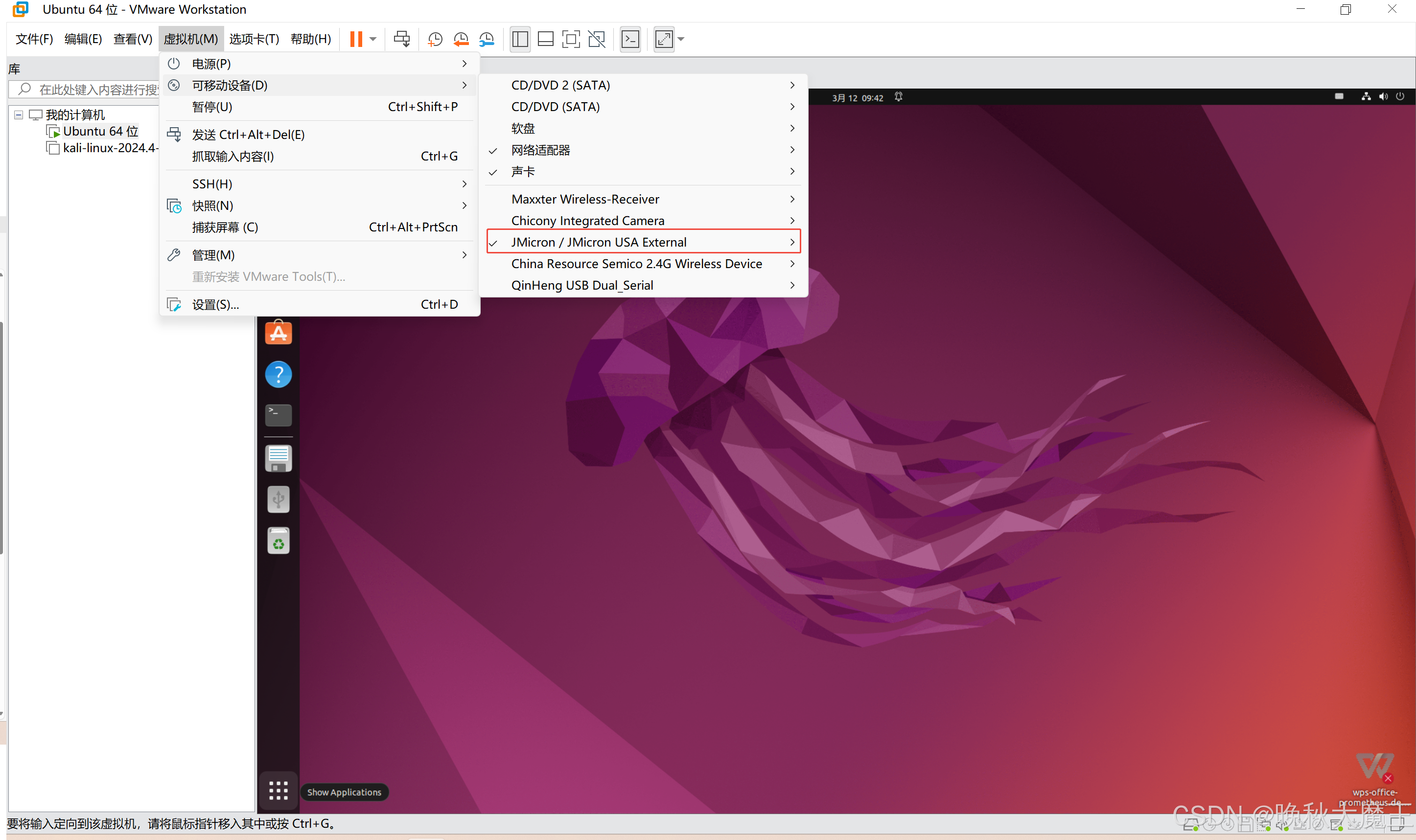1416x840 pixels.
Task: Enter full screen mode from toolbar
Action: click(x=571, y=39)
